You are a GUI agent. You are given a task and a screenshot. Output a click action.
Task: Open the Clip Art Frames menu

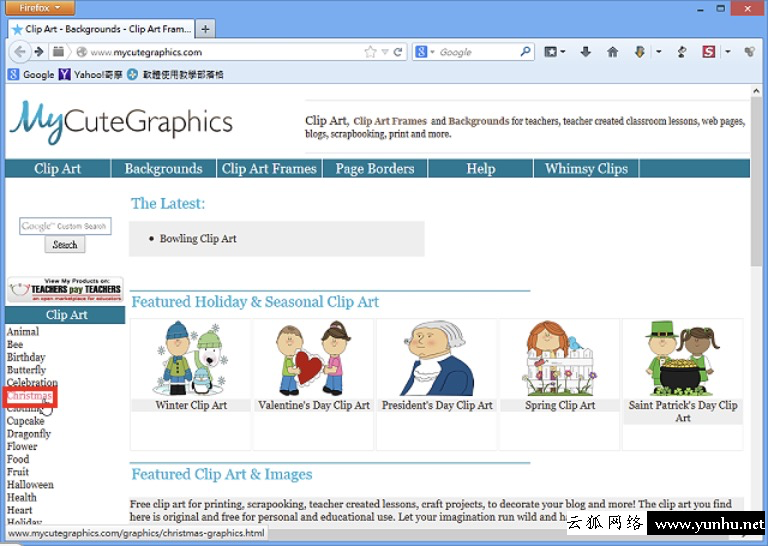269,168
